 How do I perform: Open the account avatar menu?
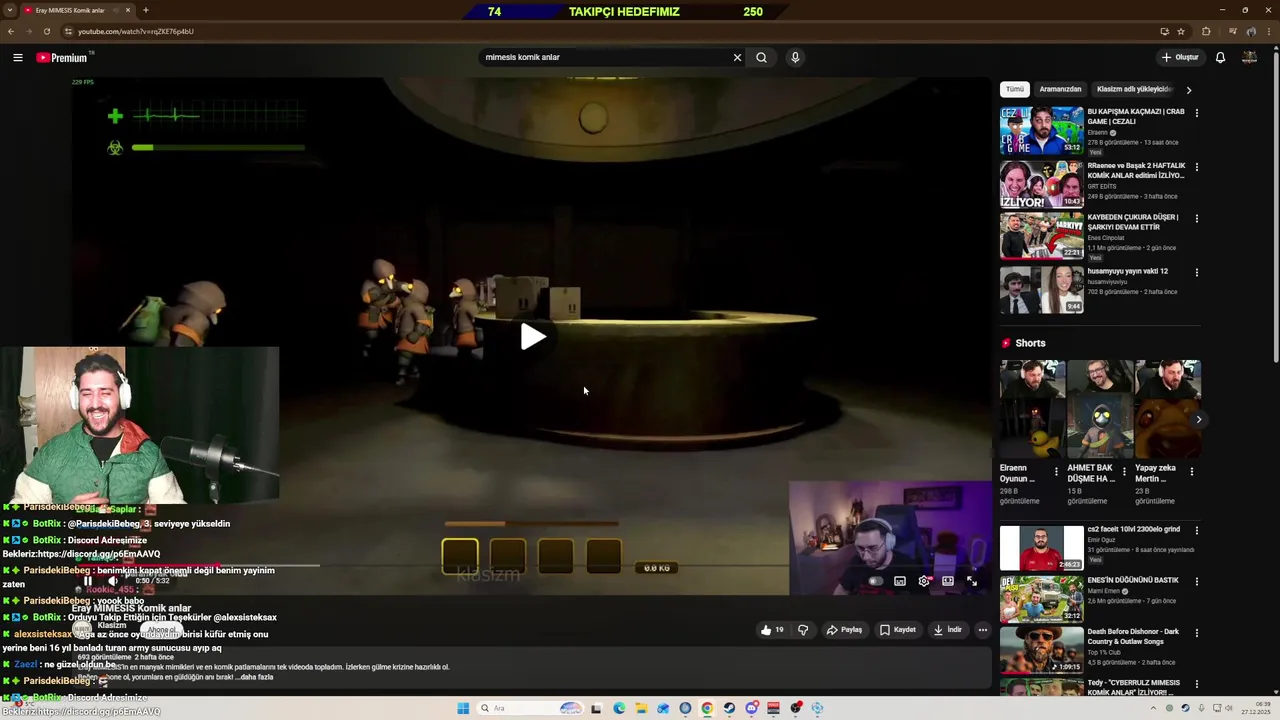pos(1249,57)
